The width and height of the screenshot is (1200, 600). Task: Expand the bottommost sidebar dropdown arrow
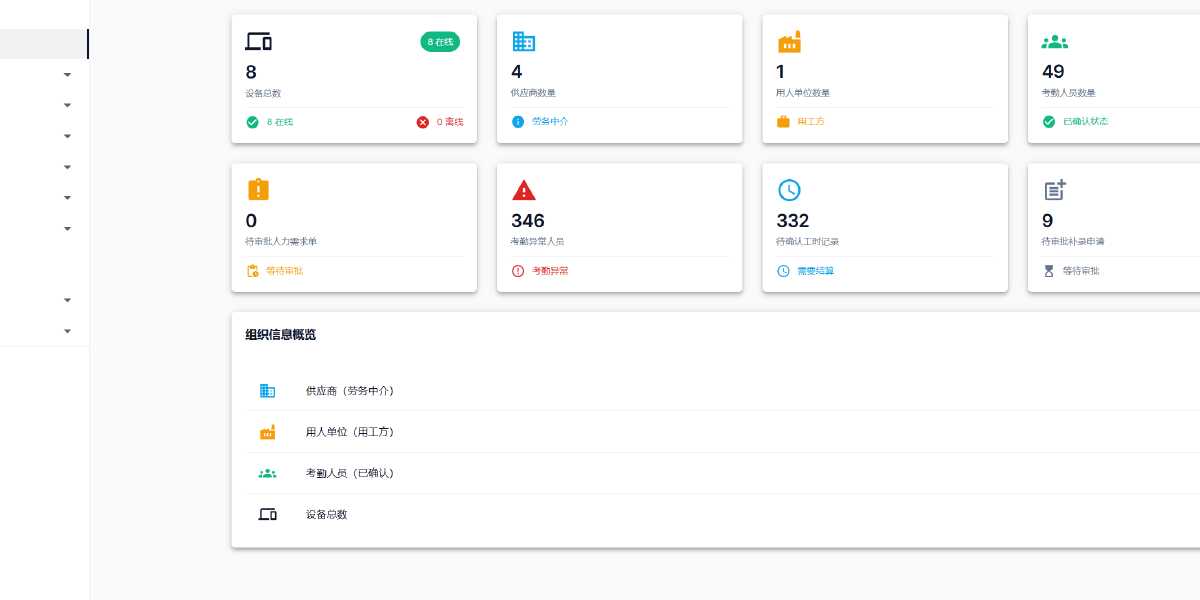[68, 331]
